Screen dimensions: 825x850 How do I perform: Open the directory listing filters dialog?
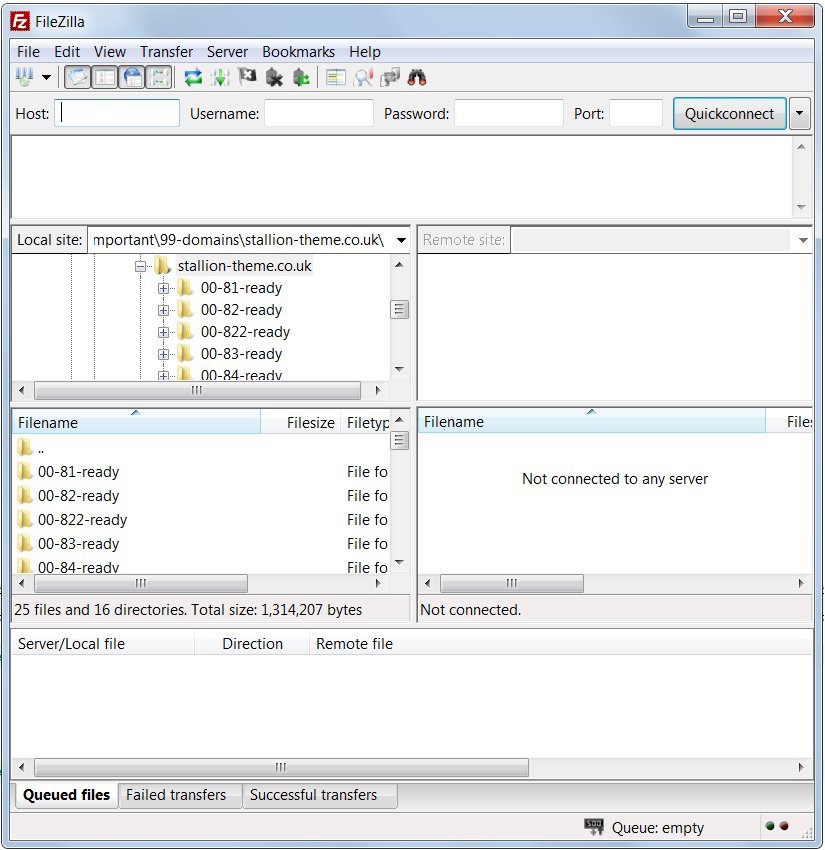click(x=336, y=78)
